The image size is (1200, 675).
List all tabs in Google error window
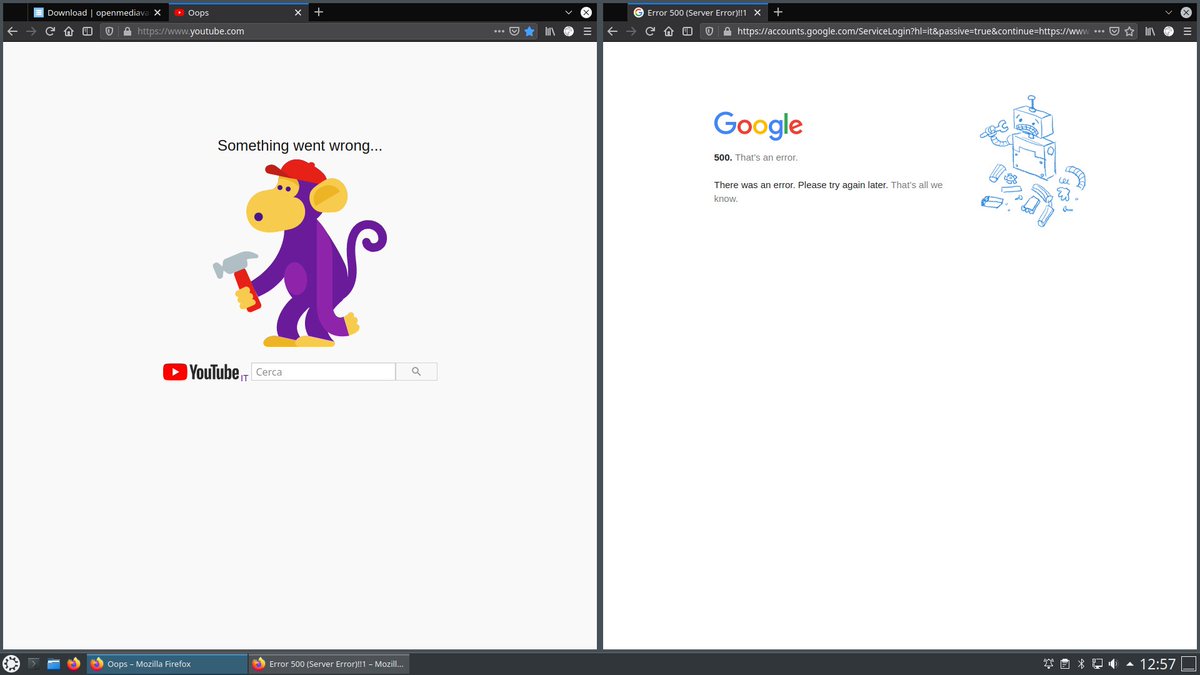[1169, 12]
